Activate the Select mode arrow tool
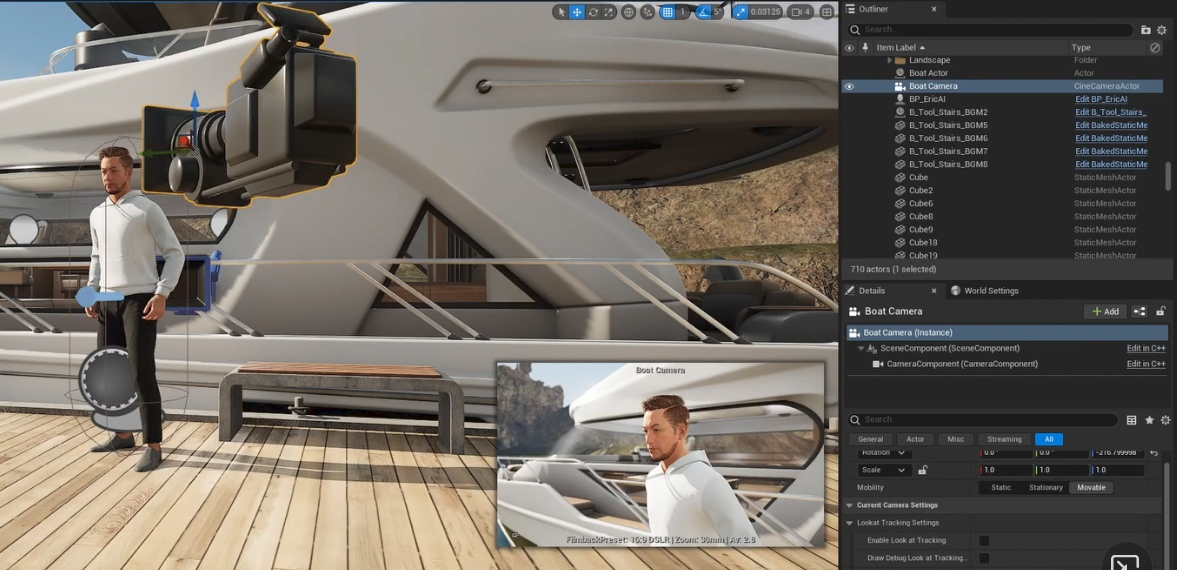The width and height of the screenshot is (1177, 570). (561, 12)
